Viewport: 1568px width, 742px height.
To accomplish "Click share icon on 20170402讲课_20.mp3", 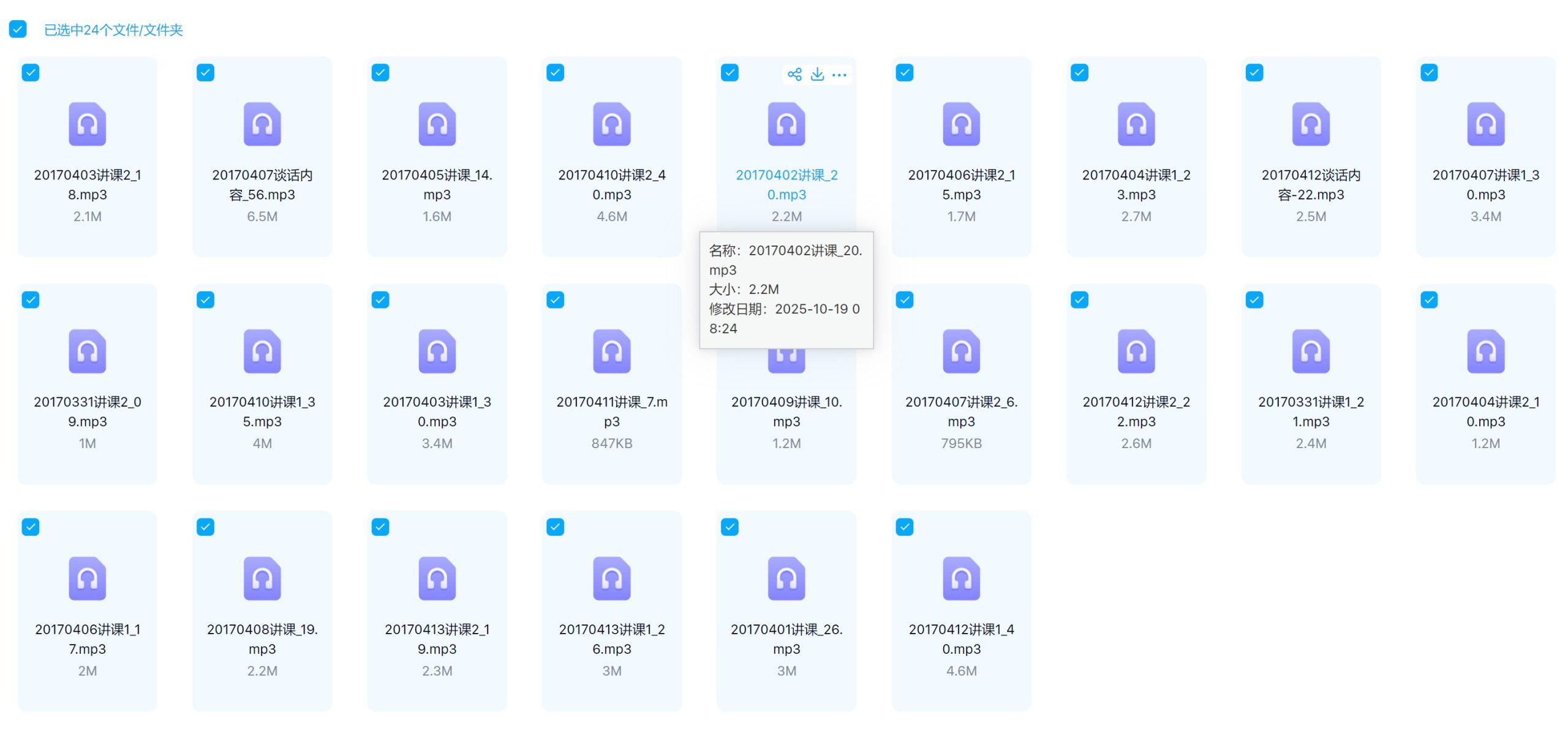I will (794, 74).
